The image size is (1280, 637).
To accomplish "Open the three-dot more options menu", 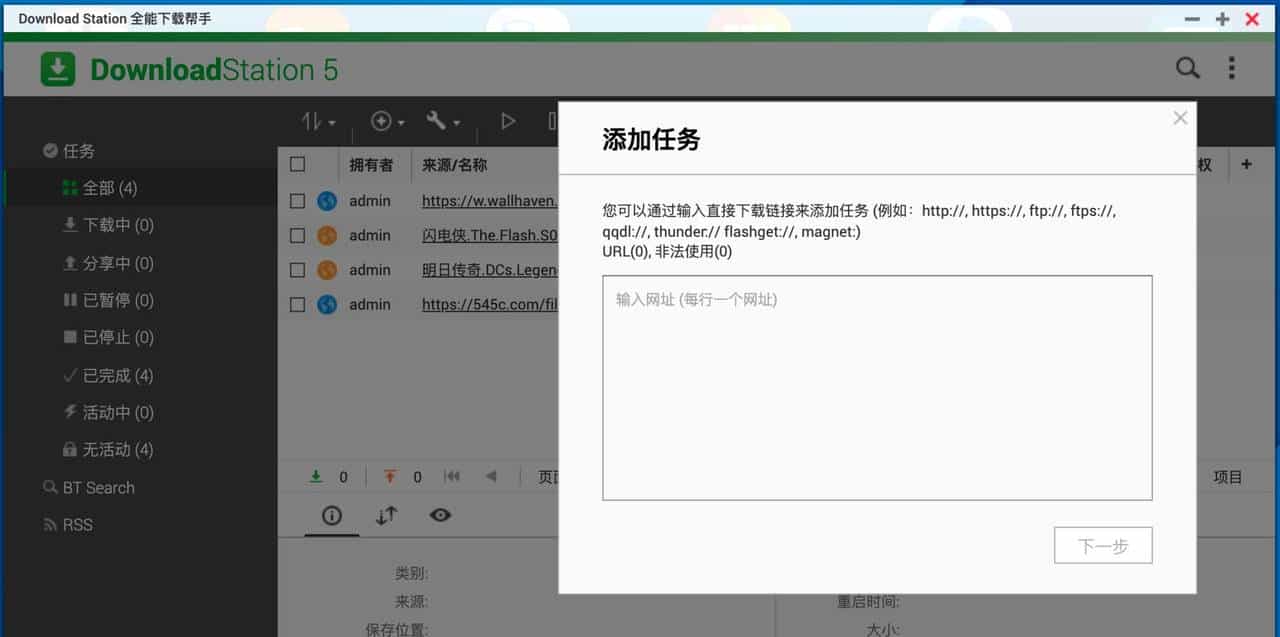I will click(x=1231, y=68).
